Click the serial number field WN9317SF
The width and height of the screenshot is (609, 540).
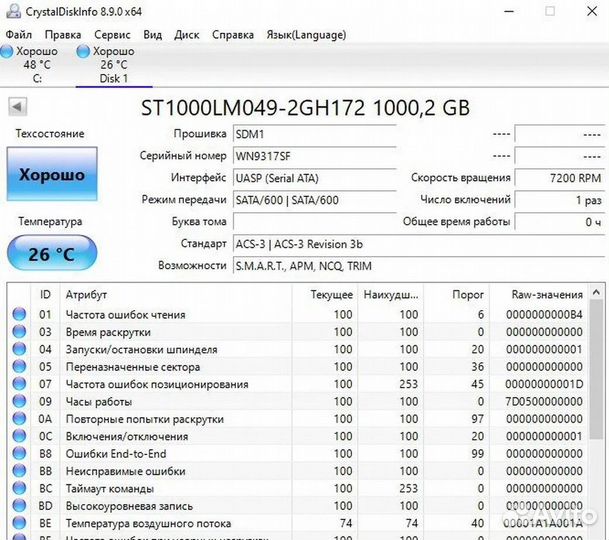(x=315, y=156)
